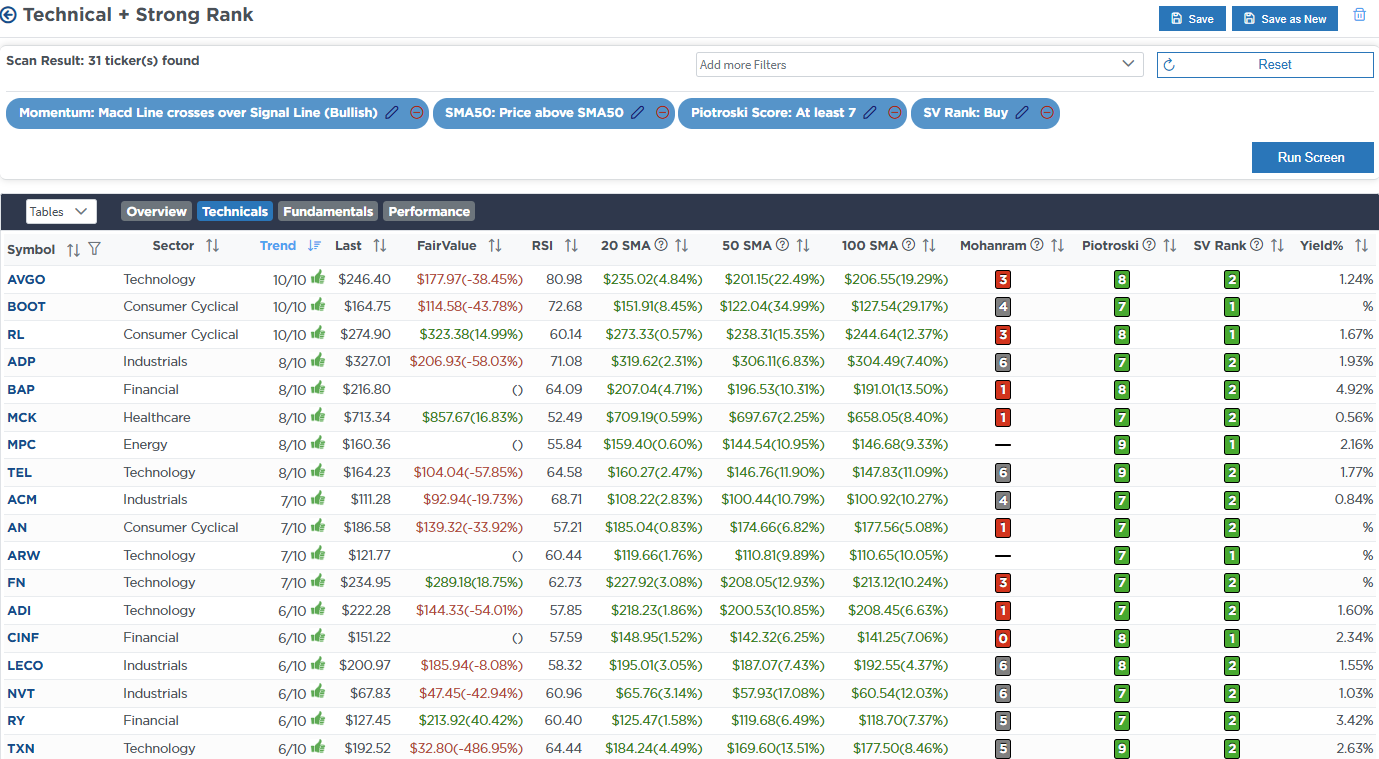Show info tooltip for 20 SMA
Viewport: 1379px width, 759px height.
(x=661, y=245)
